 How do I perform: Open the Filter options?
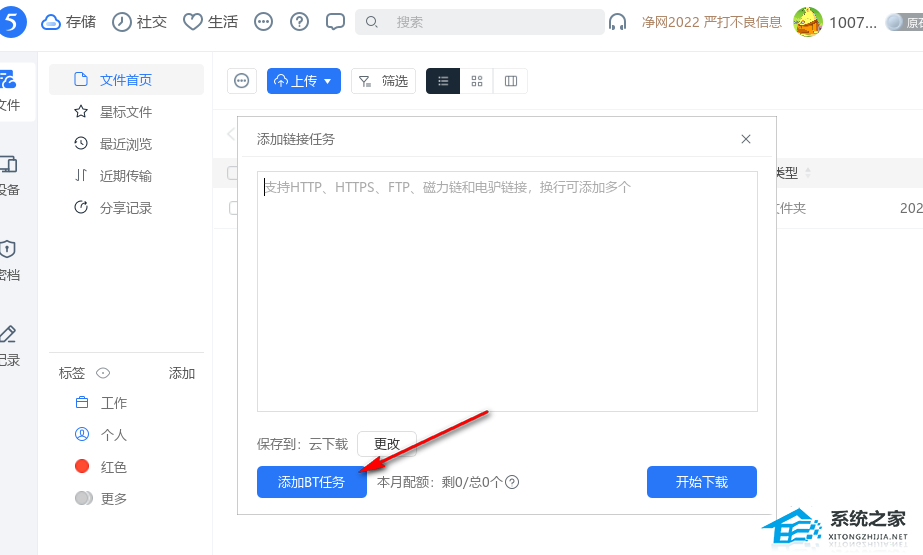pos(383,81)
